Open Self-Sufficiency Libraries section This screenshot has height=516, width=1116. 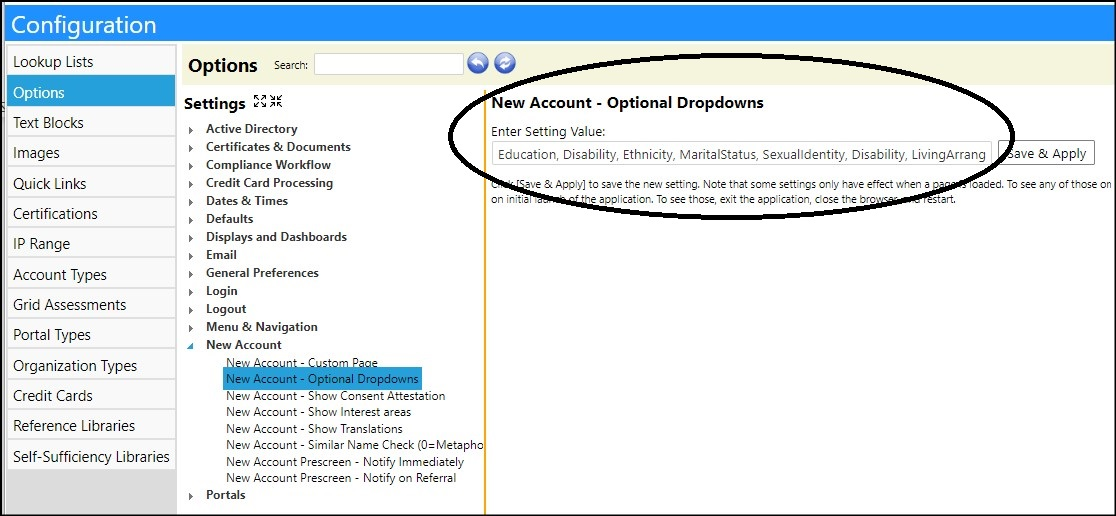click(91, 456)
